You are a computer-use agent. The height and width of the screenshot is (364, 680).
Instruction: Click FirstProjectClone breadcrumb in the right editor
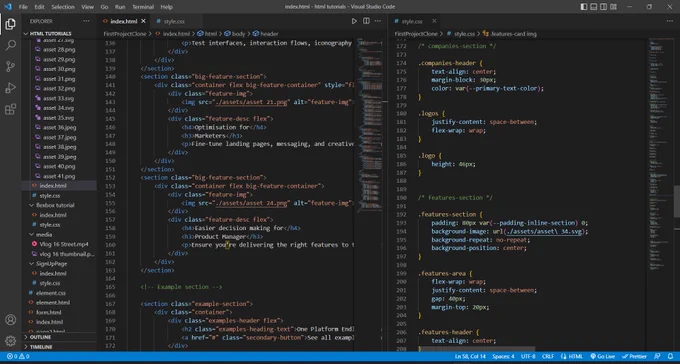415,33
